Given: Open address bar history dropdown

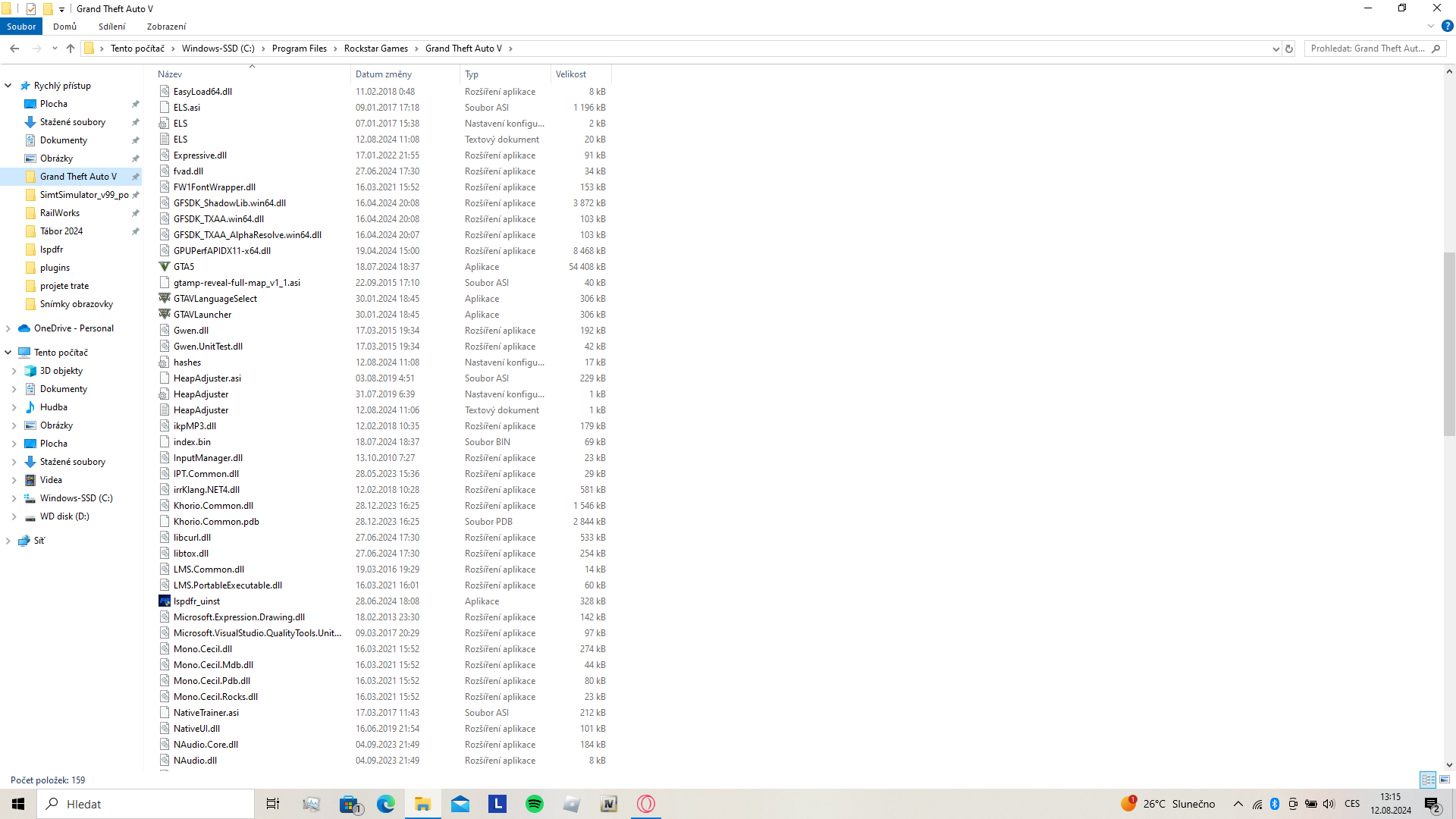Looking at the screenshot, I should coord(1276,49).
